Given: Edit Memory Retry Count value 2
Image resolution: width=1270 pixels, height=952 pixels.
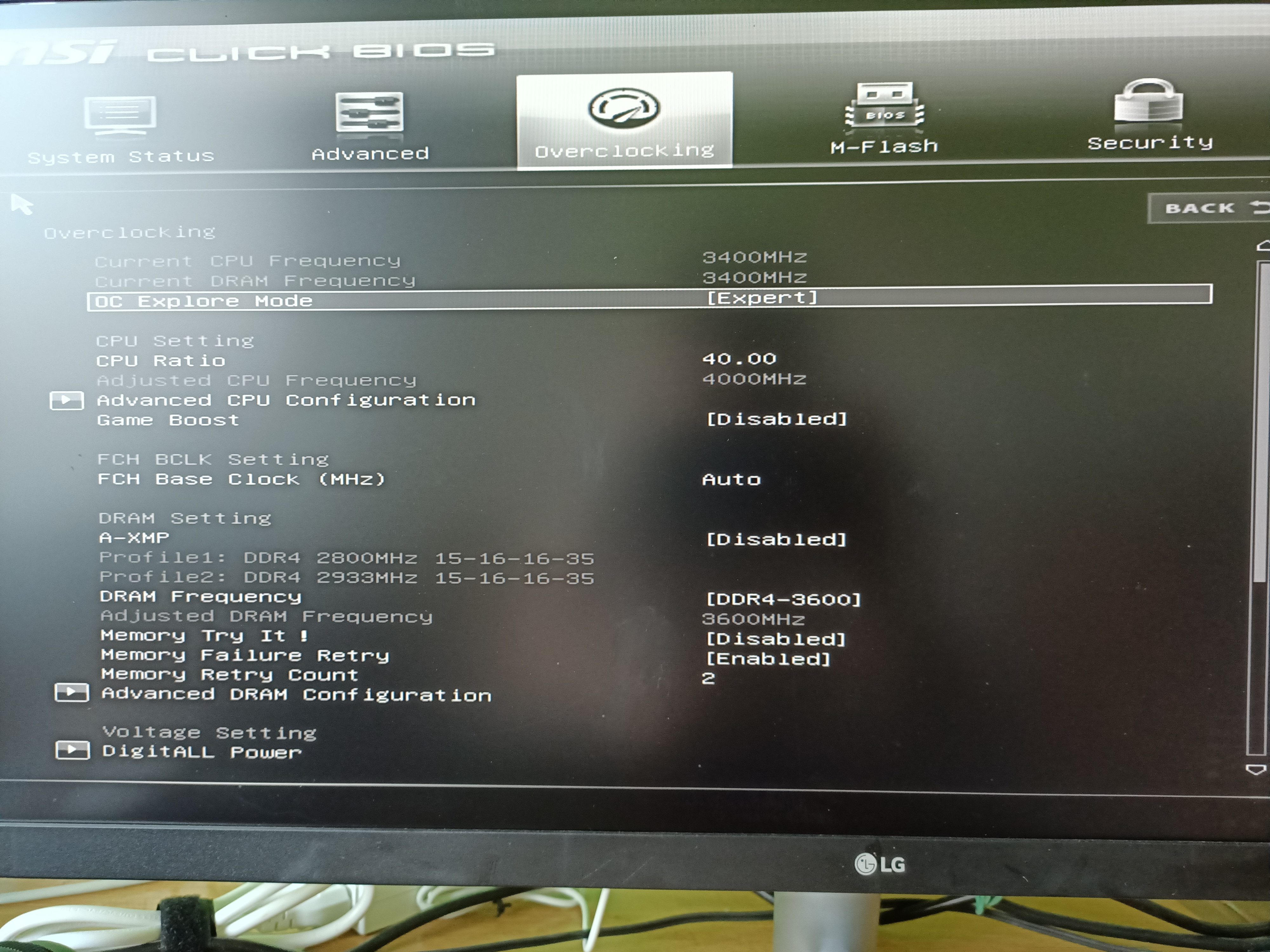Looking at the screenshot, I should 708,678.
